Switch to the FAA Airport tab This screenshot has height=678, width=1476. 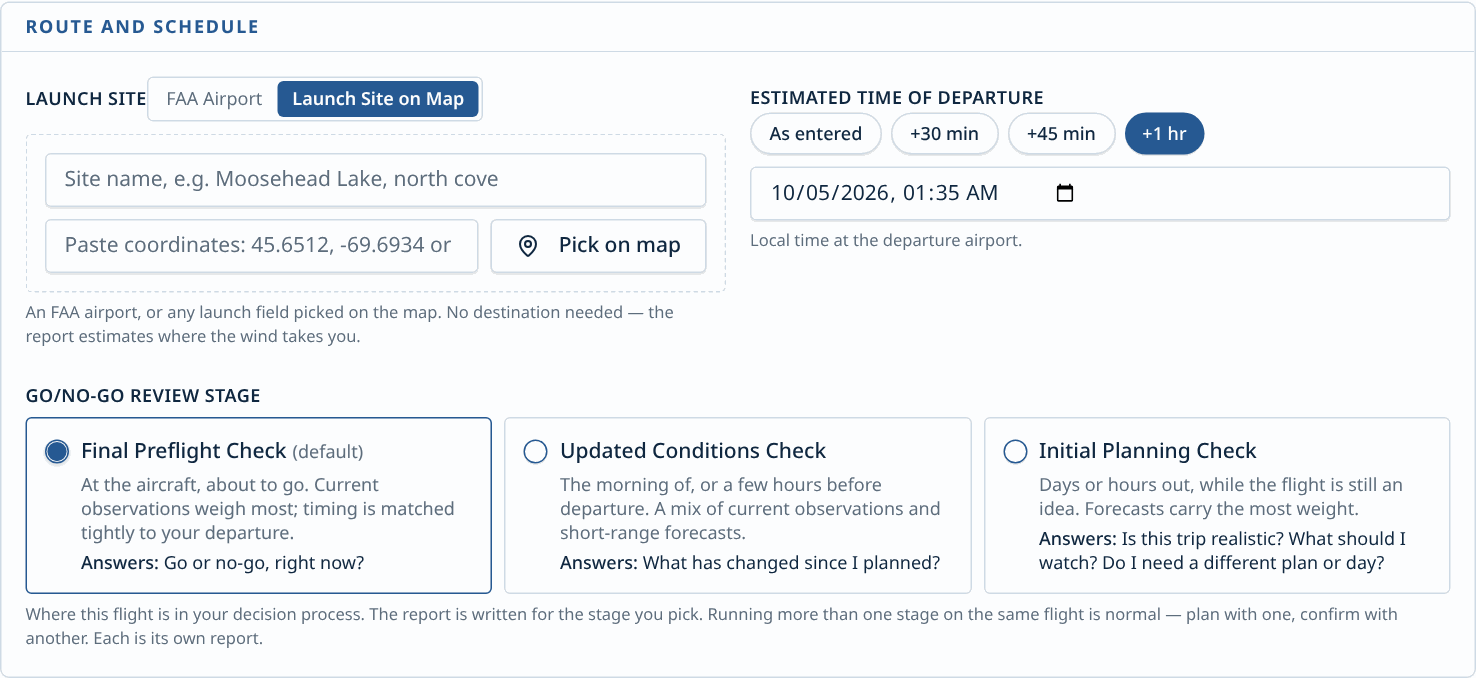pyautogui.click(x=214, y=99)
